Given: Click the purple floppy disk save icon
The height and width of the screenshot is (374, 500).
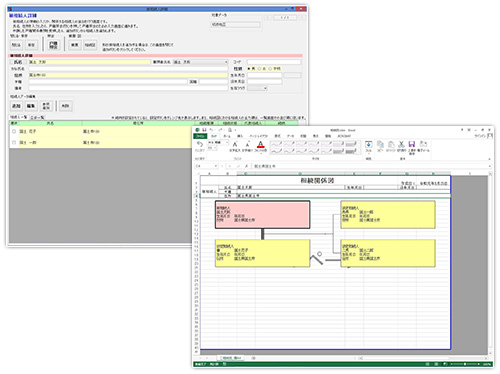Looking at the screenshot, I should pyautogui.click(x=412, y=144).
